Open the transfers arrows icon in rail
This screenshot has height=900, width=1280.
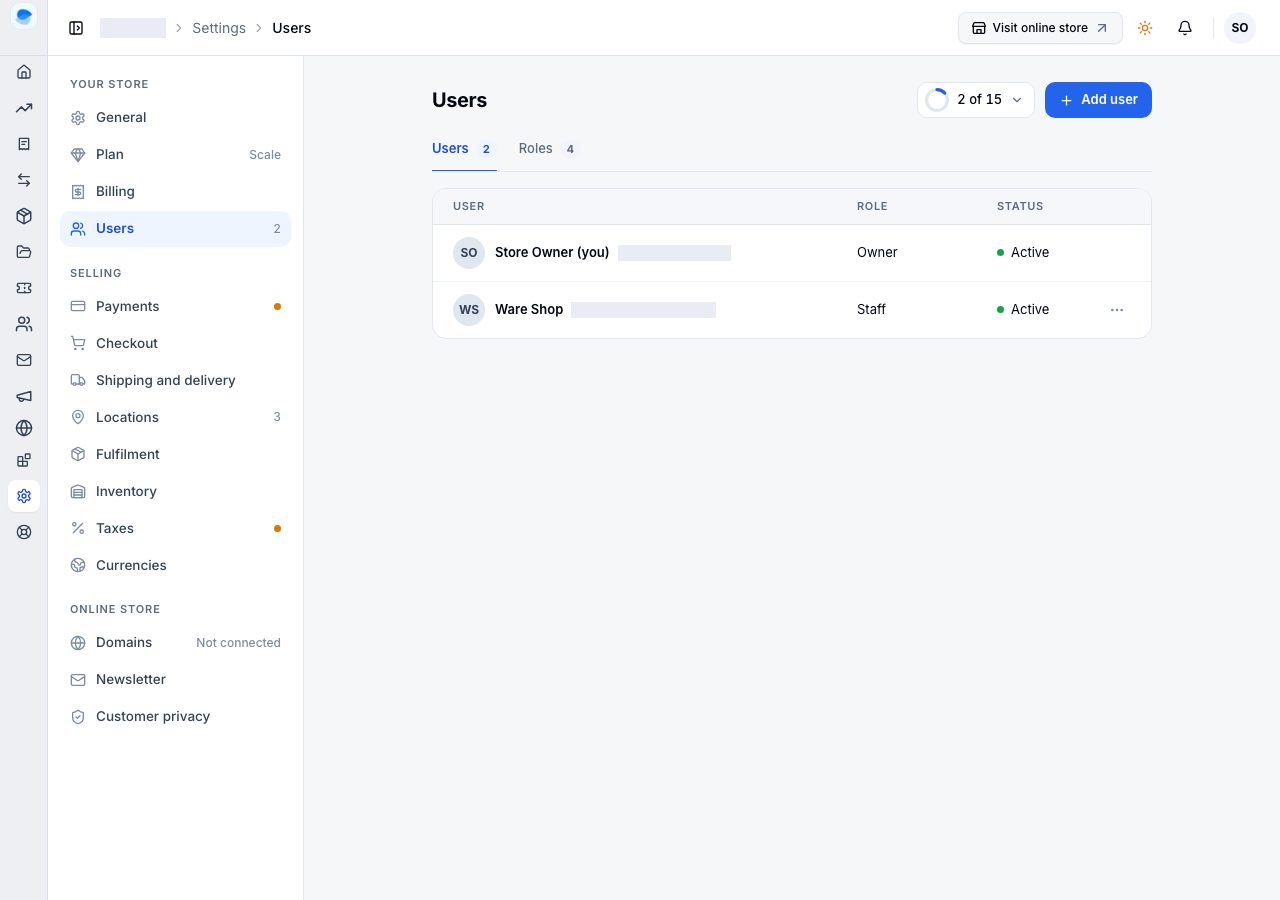click(24, 180)
